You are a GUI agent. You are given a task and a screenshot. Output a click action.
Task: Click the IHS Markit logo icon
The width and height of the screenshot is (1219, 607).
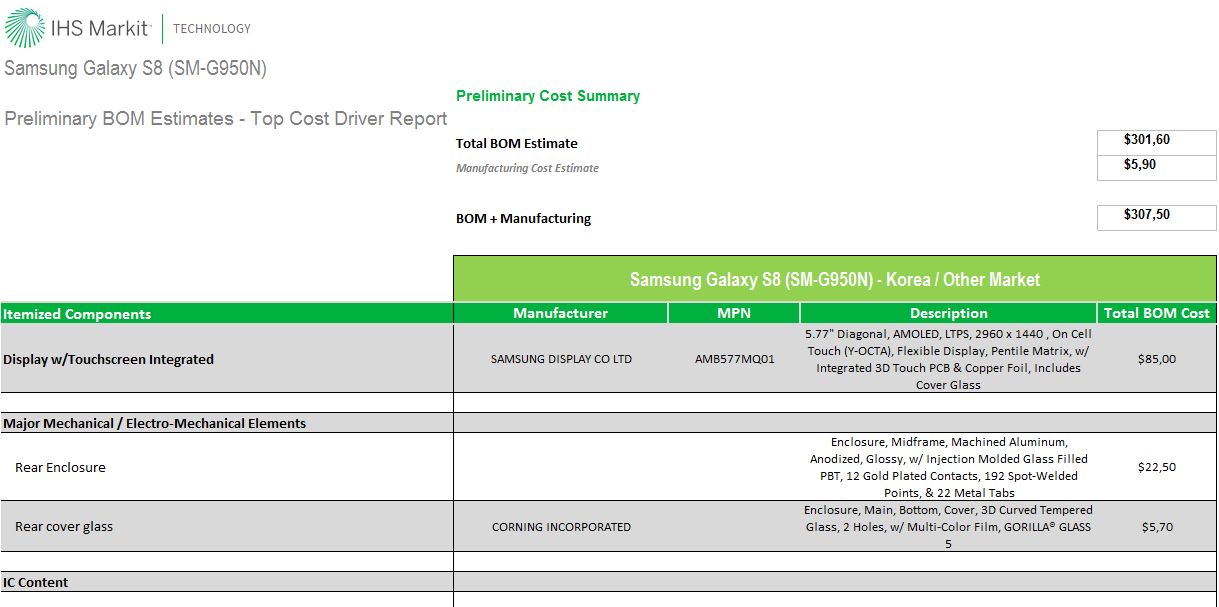[x=24, y=28]
